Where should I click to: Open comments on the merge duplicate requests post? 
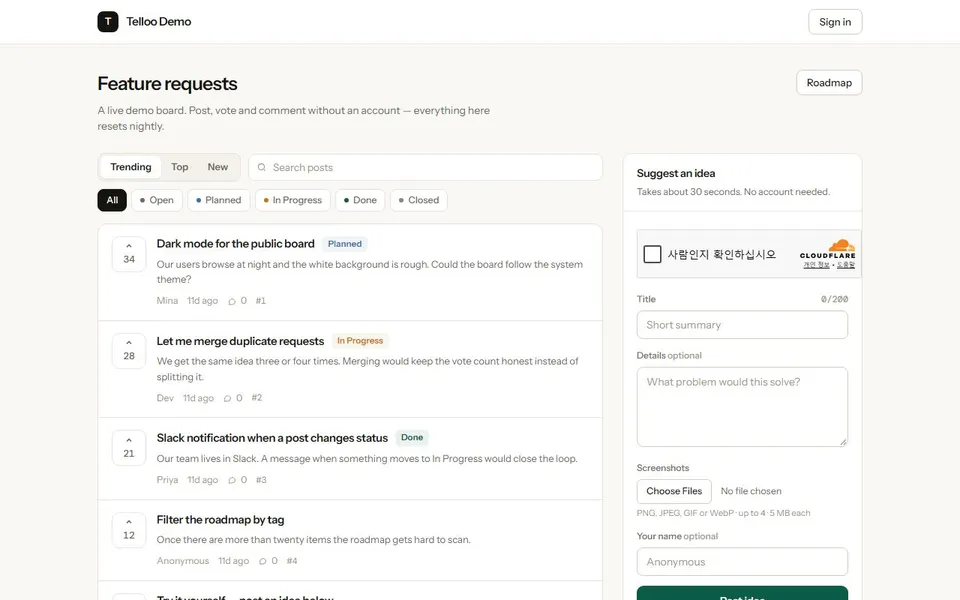[233, 398]
